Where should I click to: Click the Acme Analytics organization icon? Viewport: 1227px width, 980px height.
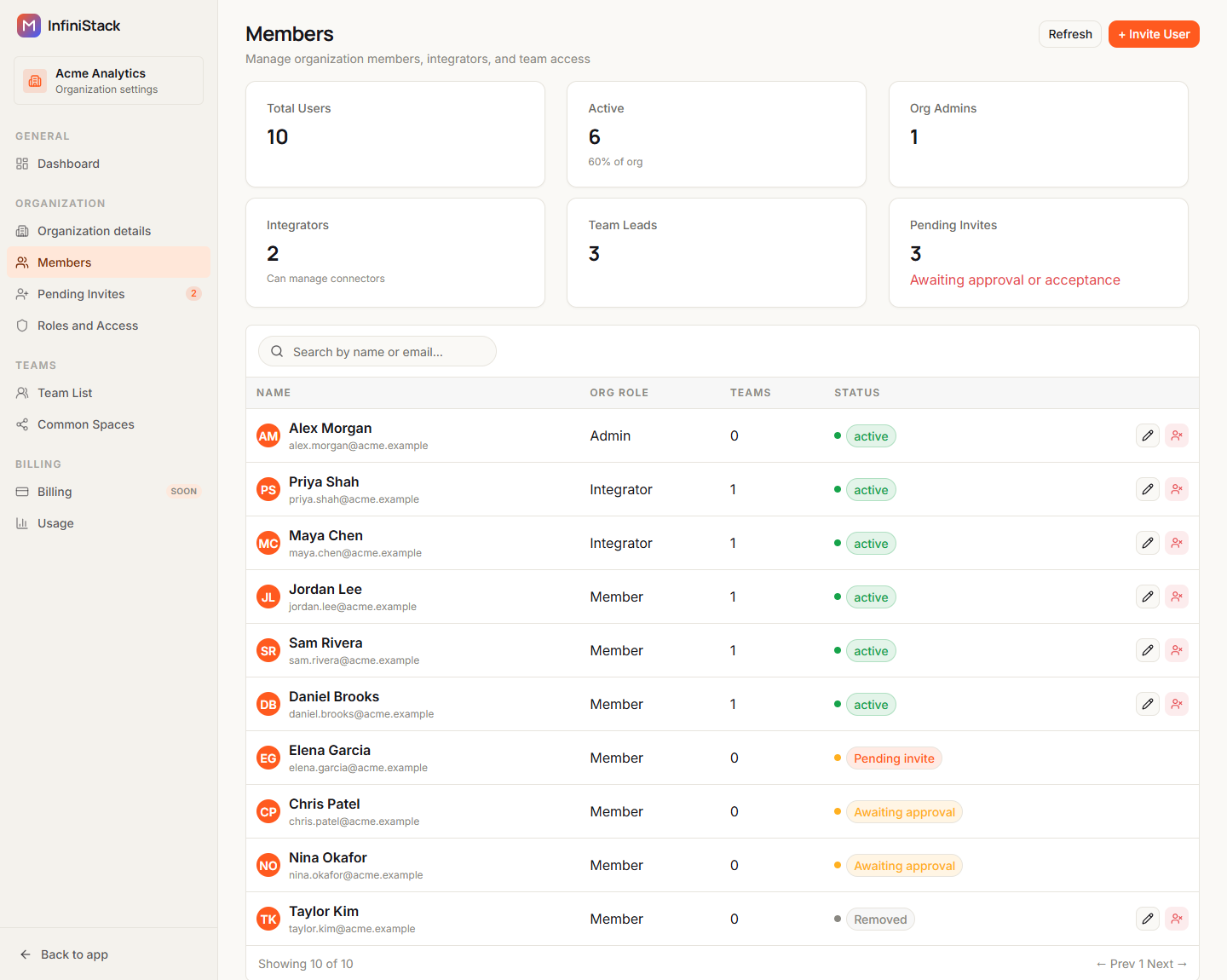35,81
